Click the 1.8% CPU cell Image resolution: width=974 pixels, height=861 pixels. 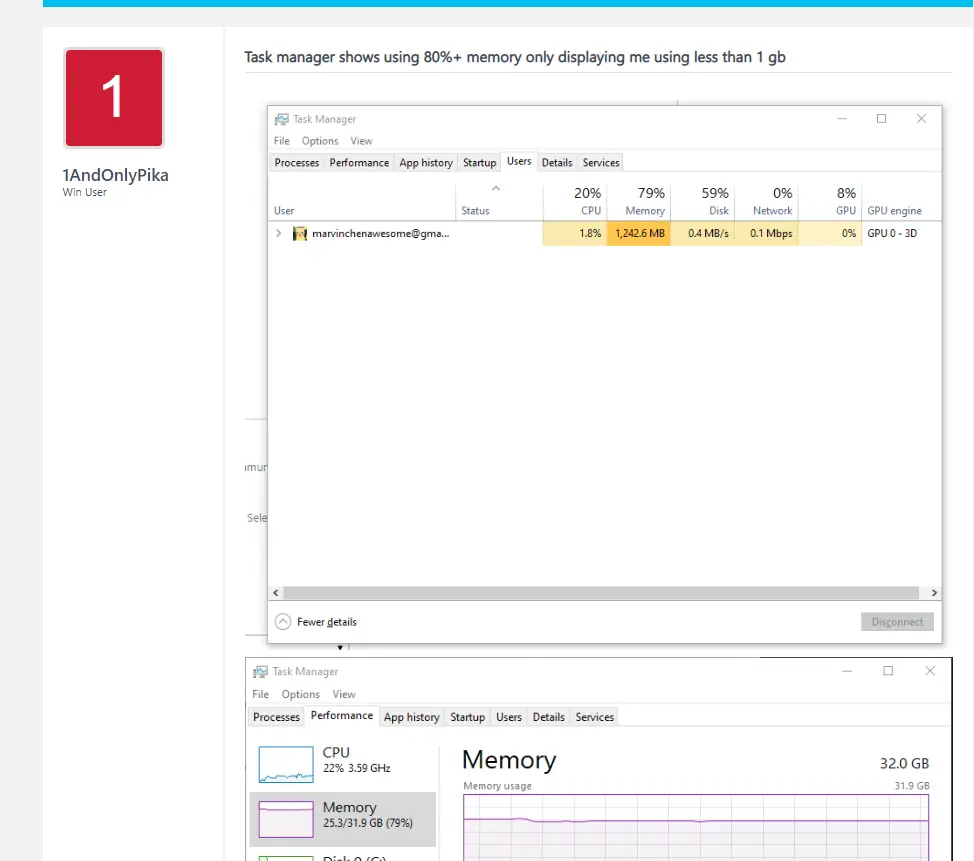(x=575, y=234)
